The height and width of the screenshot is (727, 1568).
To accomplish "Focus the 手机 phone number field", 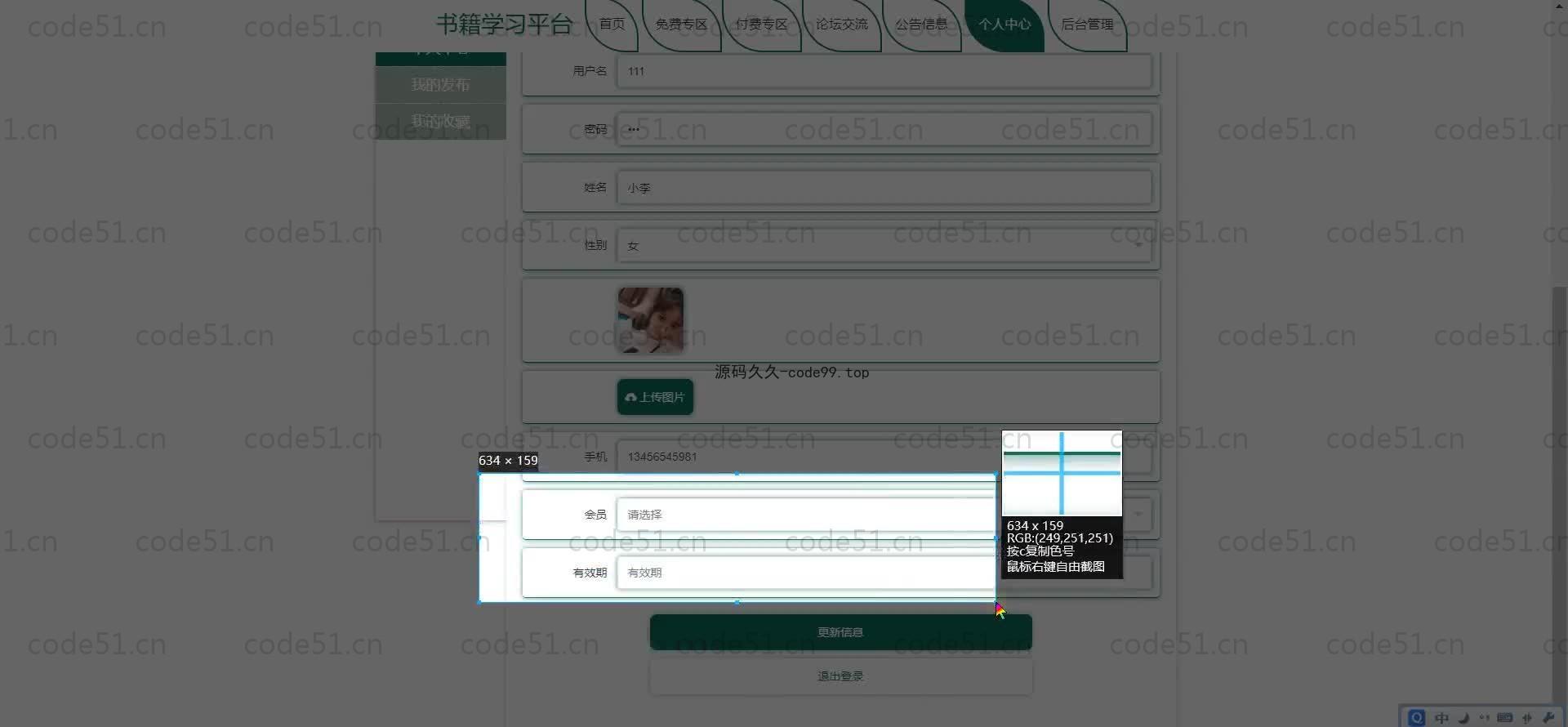I will (x=884, y=457).
